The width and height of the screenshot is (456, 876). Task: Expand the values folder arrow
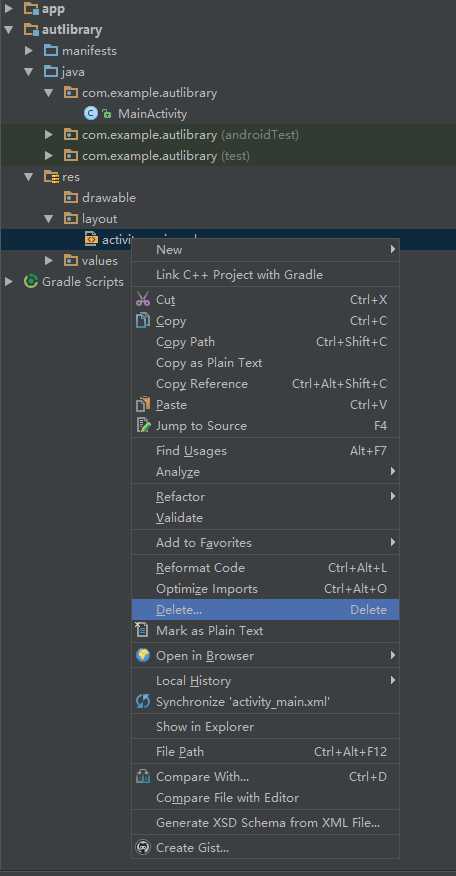click(x=49, y=260)
